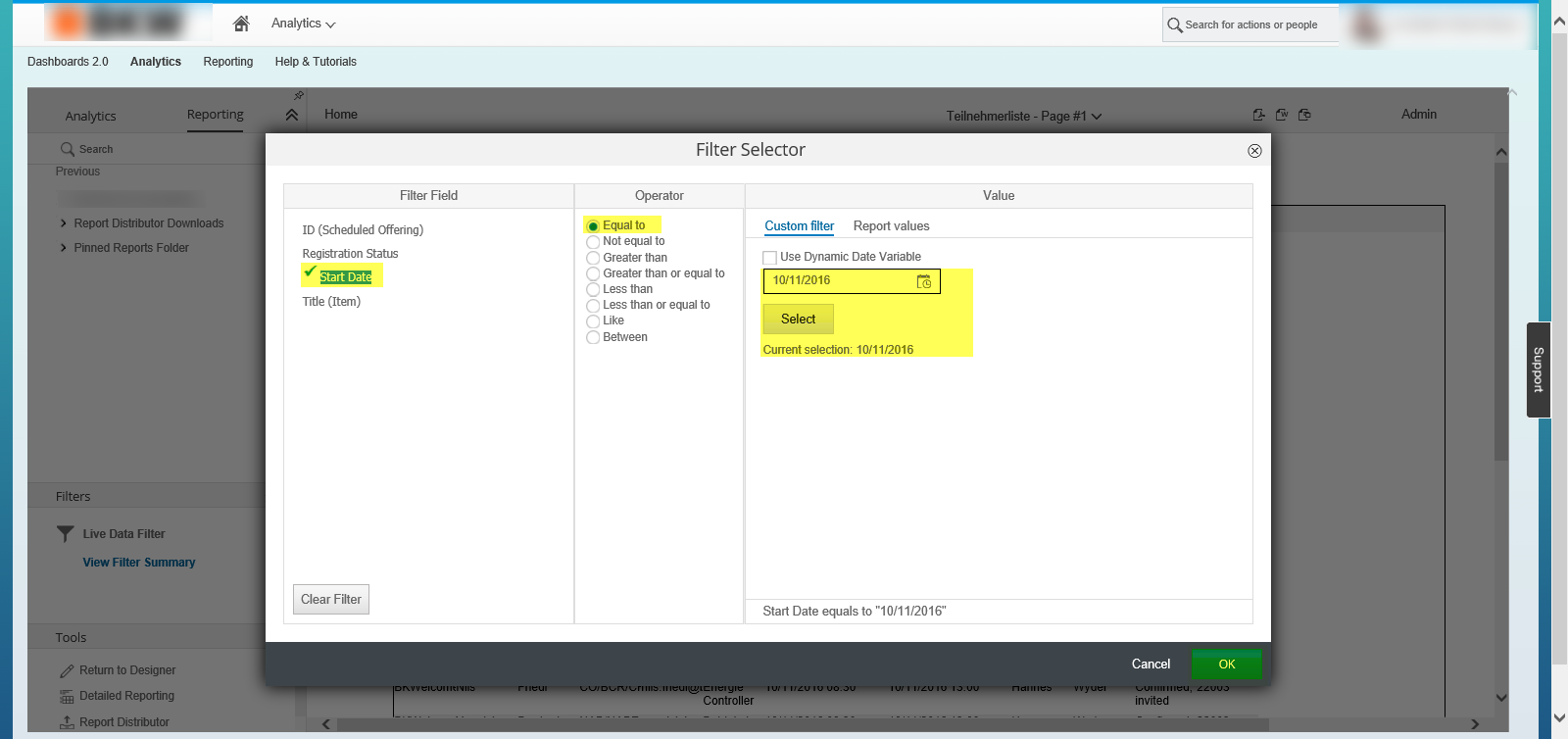The height and width of the screenshot is (739, 1568).
Task: Select Greater than or equal to
Action: click(593, 274)
